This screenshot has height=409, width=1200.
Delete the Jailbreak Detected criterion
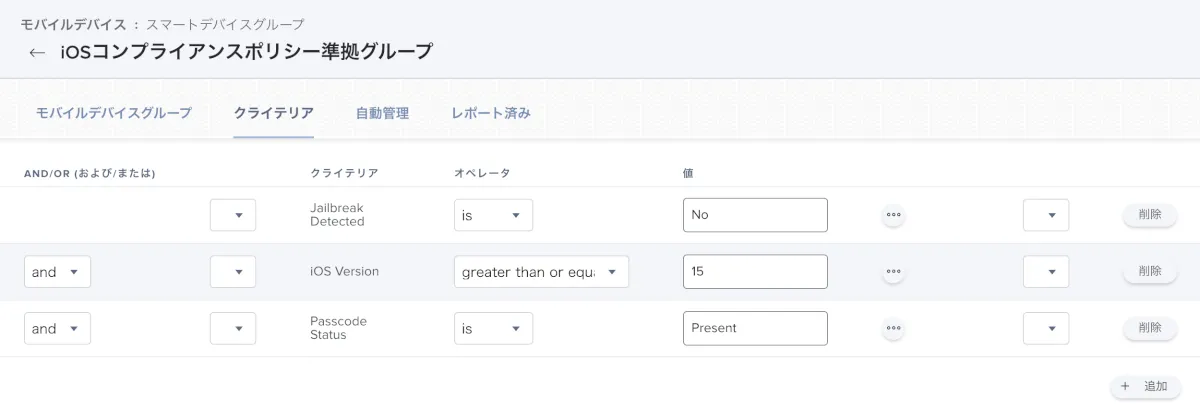tap(1149, 215)
